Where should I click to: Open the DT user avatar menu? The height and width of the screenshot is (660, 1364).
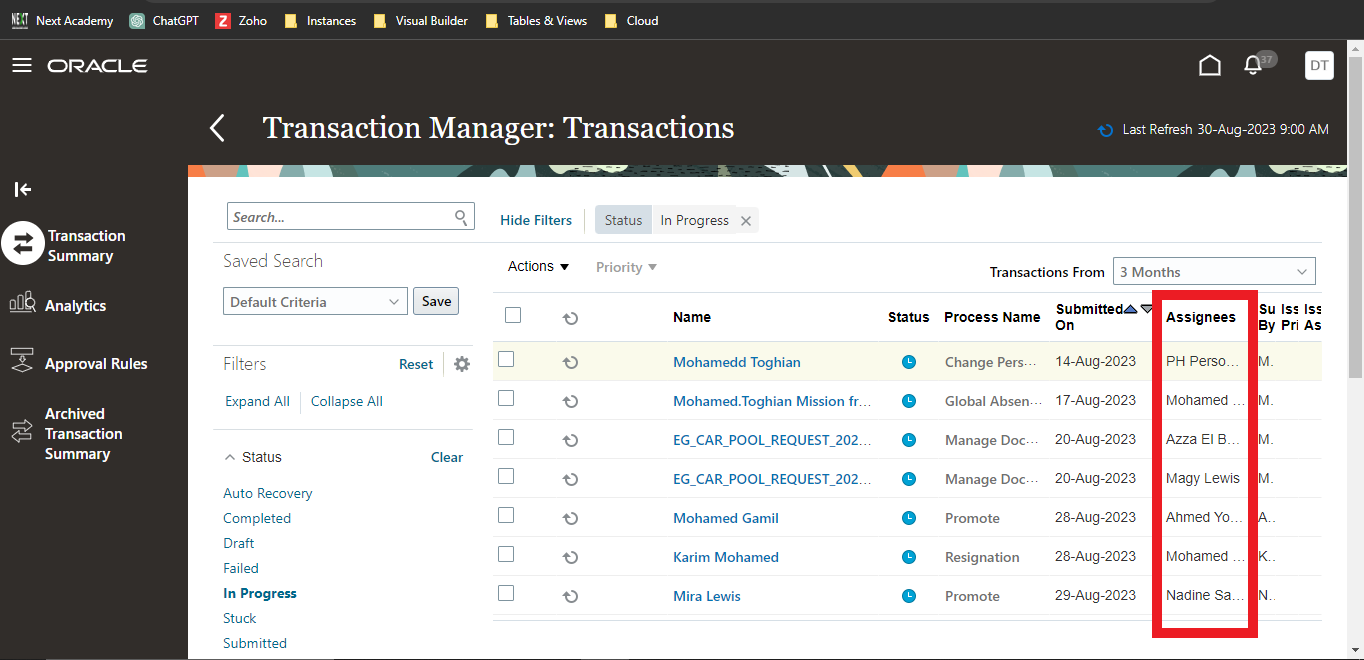[1319, 65]
